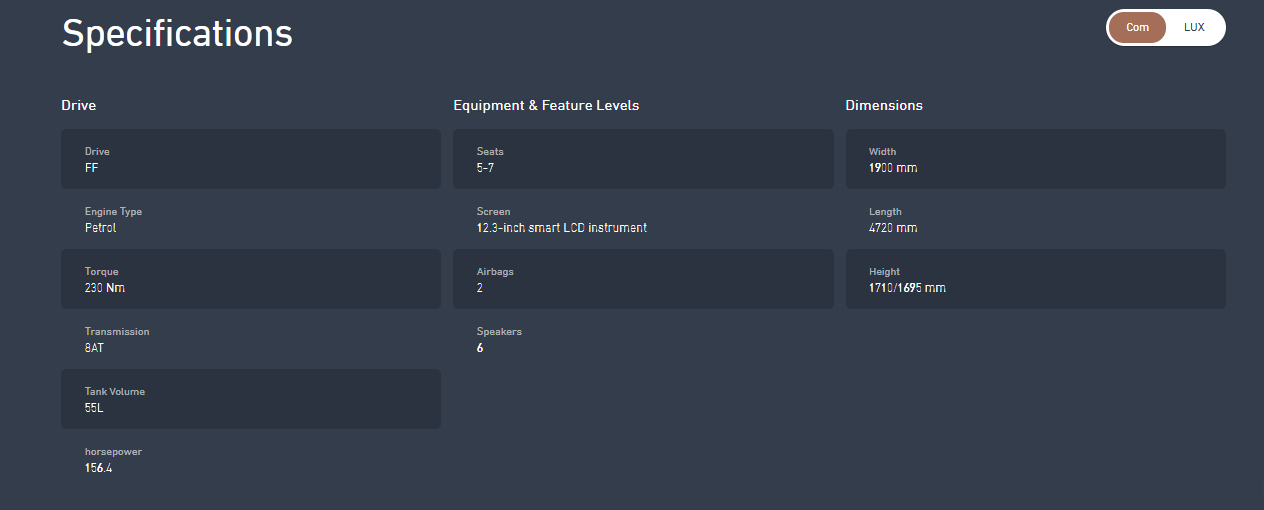
Task: Click the Specifications heading
Action: coord(177,33)
